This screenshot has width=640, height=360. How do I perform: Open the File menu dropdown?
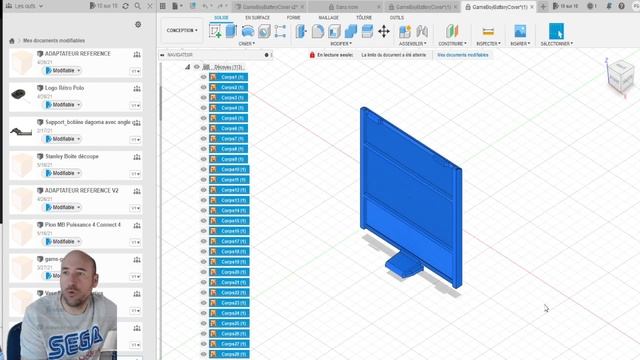[x=177, y=6]
